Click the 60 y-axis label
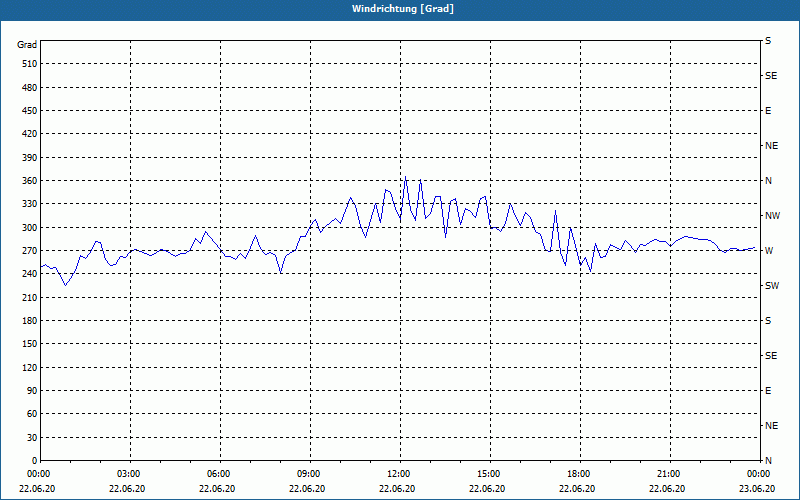The height and width of the screenshot is (500, 800). (x=32, y=414)
